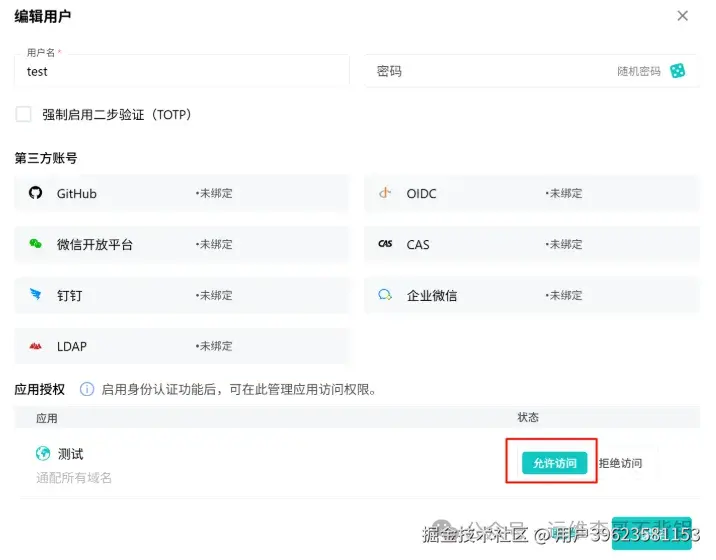Click the teal button at dialog bottom right
This screenshot has width=716, height=560.
pos(652,533)
